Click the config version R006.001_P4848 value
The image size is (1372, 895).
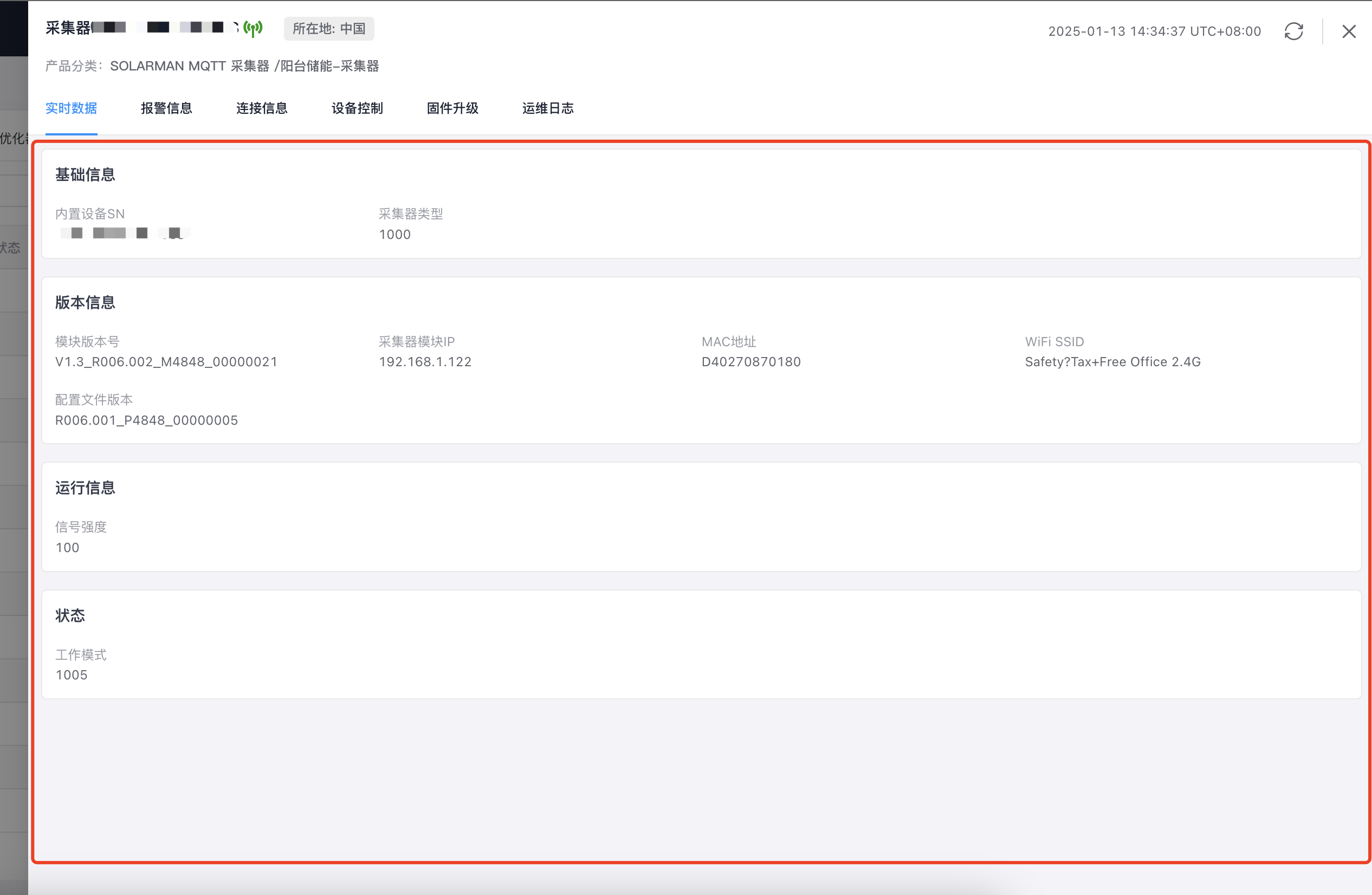pyautogui.click(x=146, y=420)
